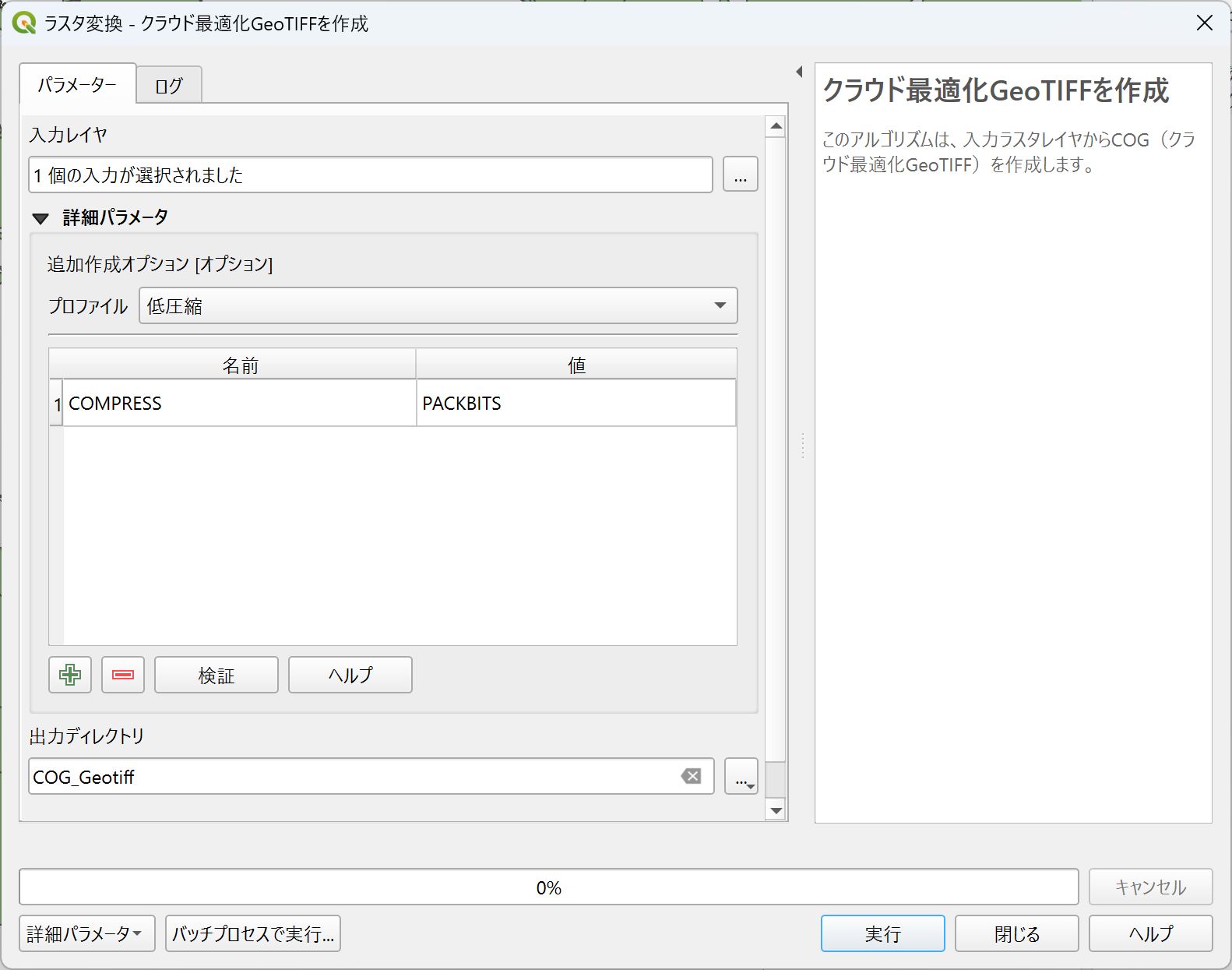Open the input layer selection browse button

pyautogui.click(x=741, y=175)
